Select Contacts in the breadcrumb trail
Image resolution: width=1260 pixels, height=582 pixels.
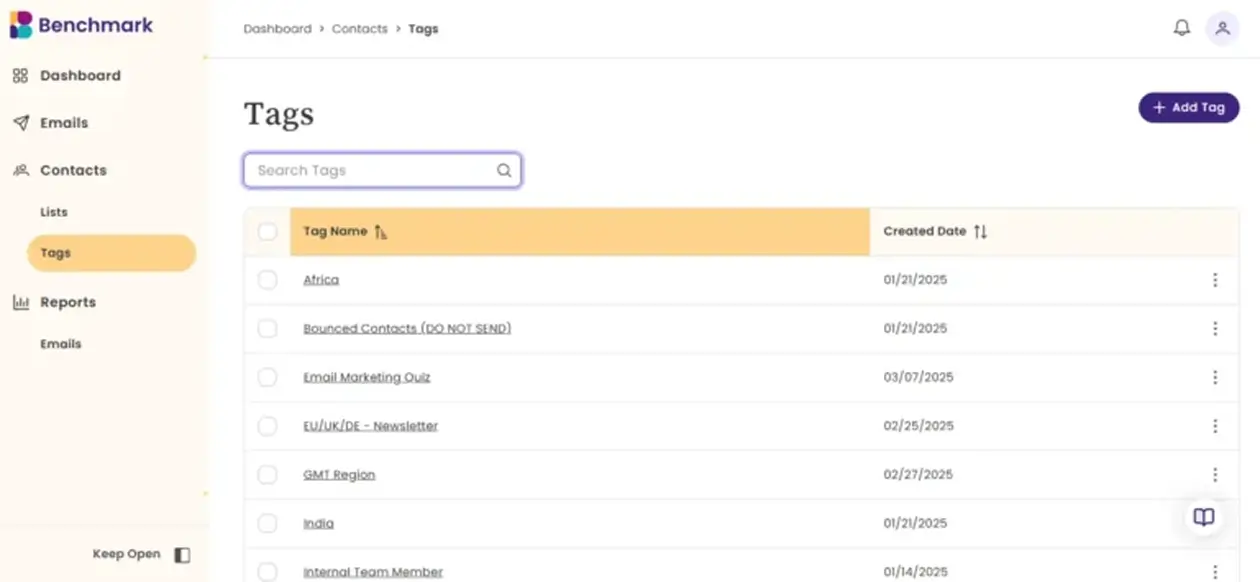(359, 28)
